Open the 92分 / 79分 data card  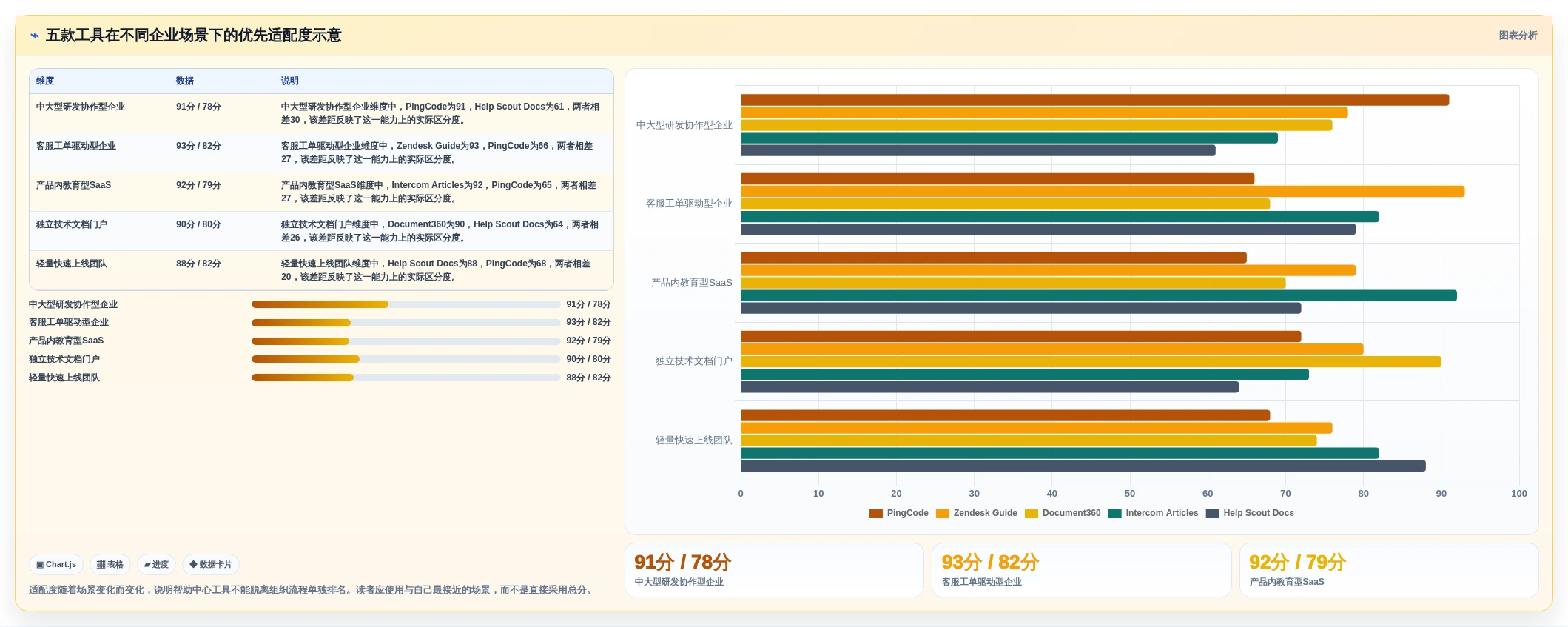pyautogui.click(x=1389, y=570)
